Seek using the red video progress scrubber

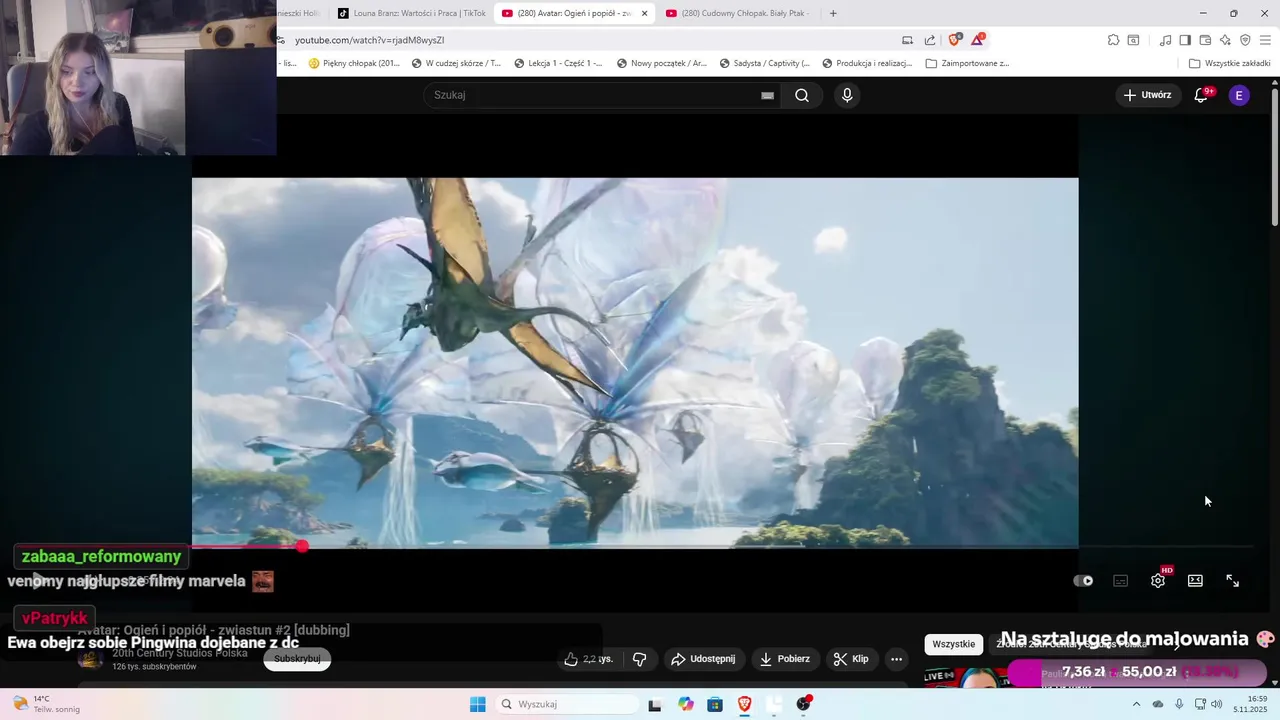tap(302, 546)
